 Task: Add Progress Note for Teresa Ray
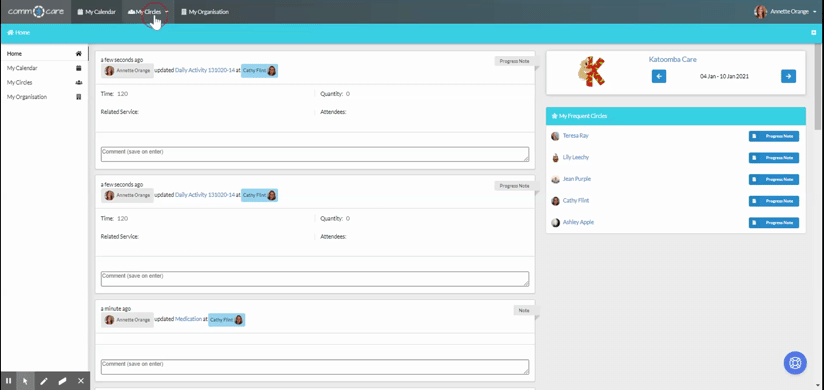(774, 136)
